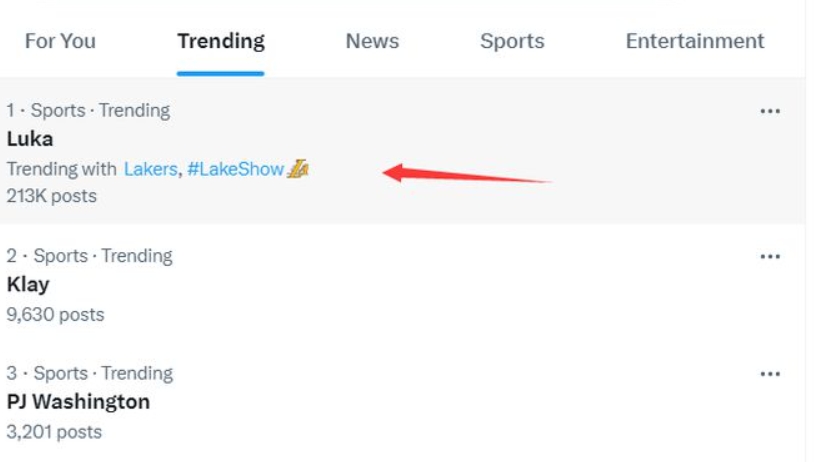Click the 3,201 posts count
The width and height of the screenshot is (816, 462).
pyautogui.click(x=54, y=432)
